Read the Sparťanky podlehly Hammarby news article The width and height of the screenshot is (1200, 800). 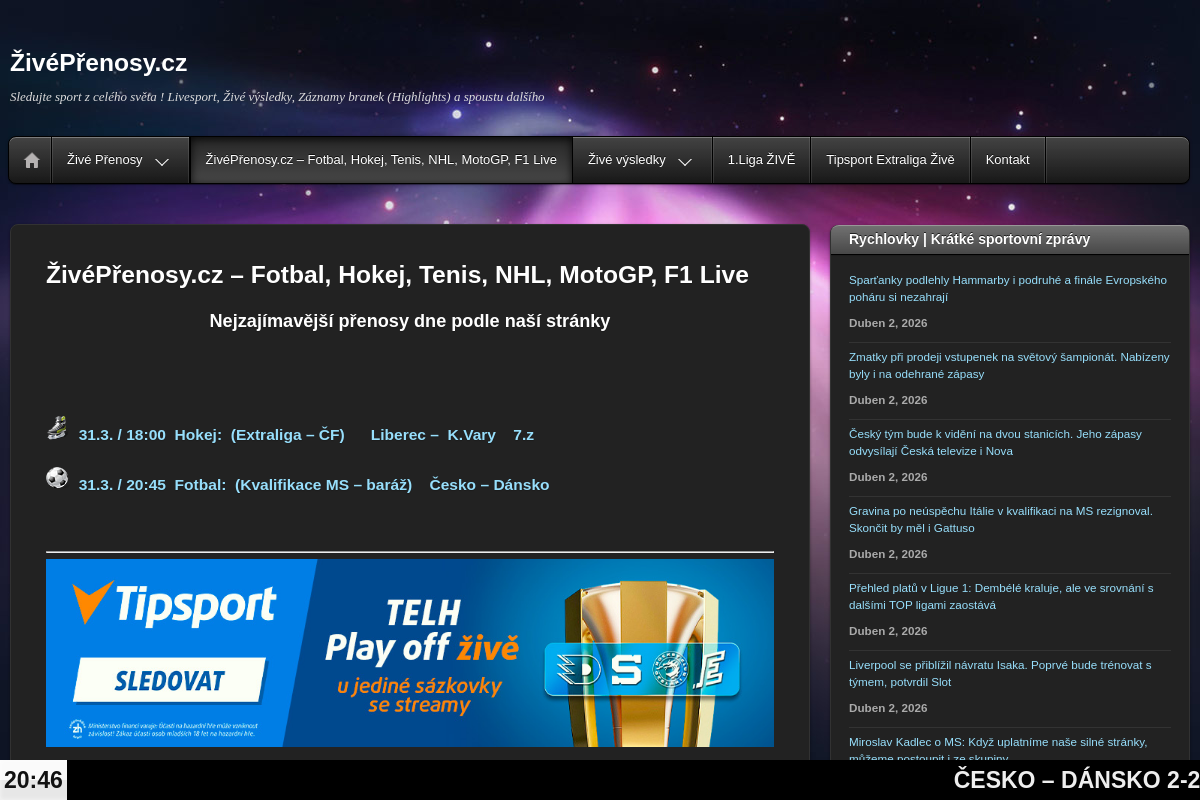coord(1007,288)
